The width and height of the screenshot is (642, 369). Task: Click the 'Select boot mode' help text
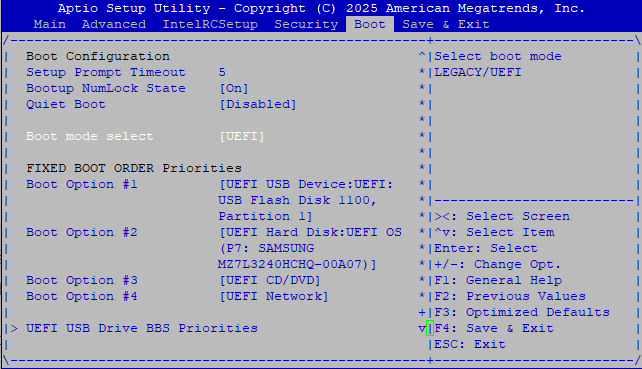click(498, 56)
